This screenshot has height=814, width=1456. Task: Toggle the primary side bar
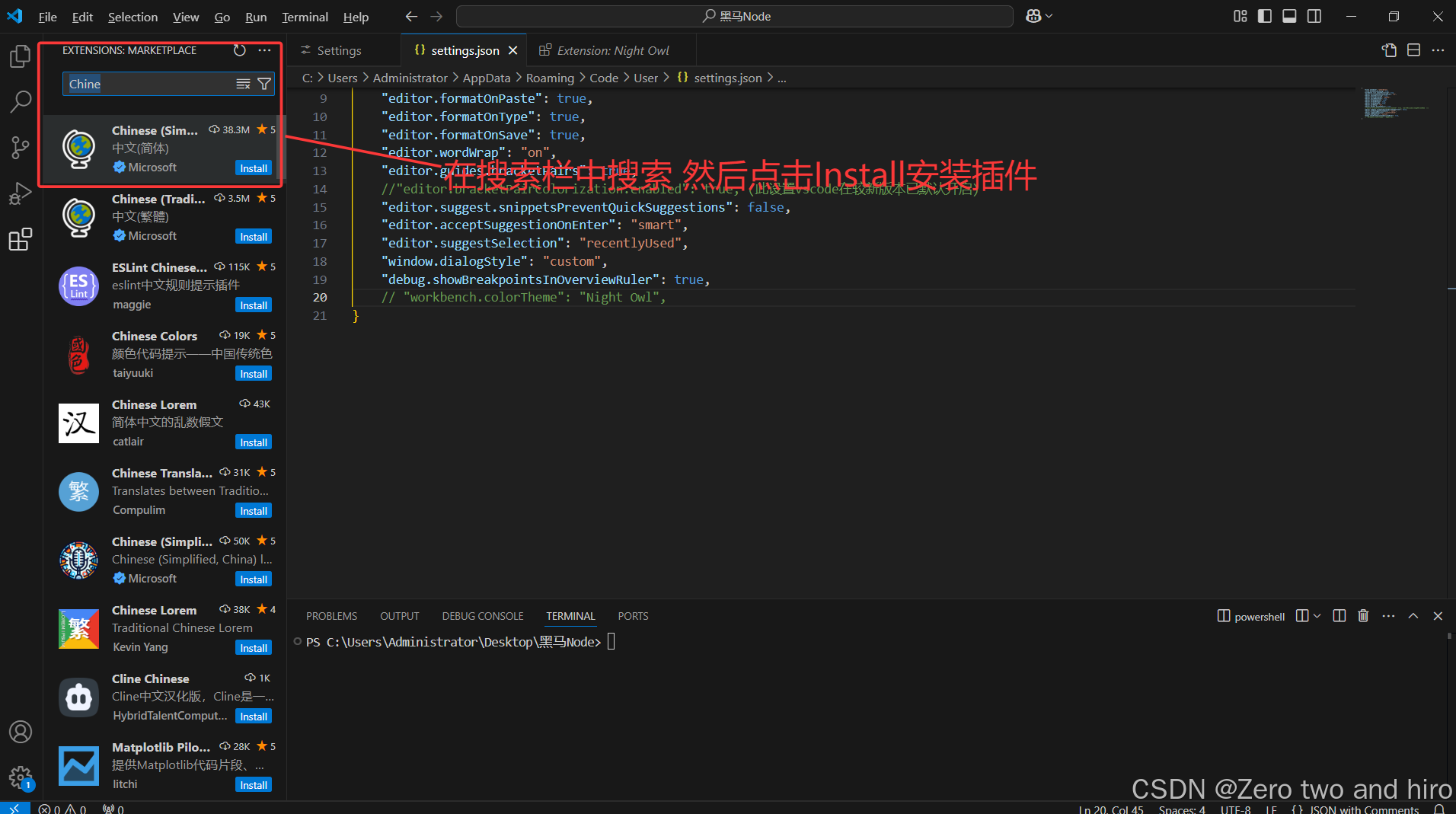tap(1265, 16)
